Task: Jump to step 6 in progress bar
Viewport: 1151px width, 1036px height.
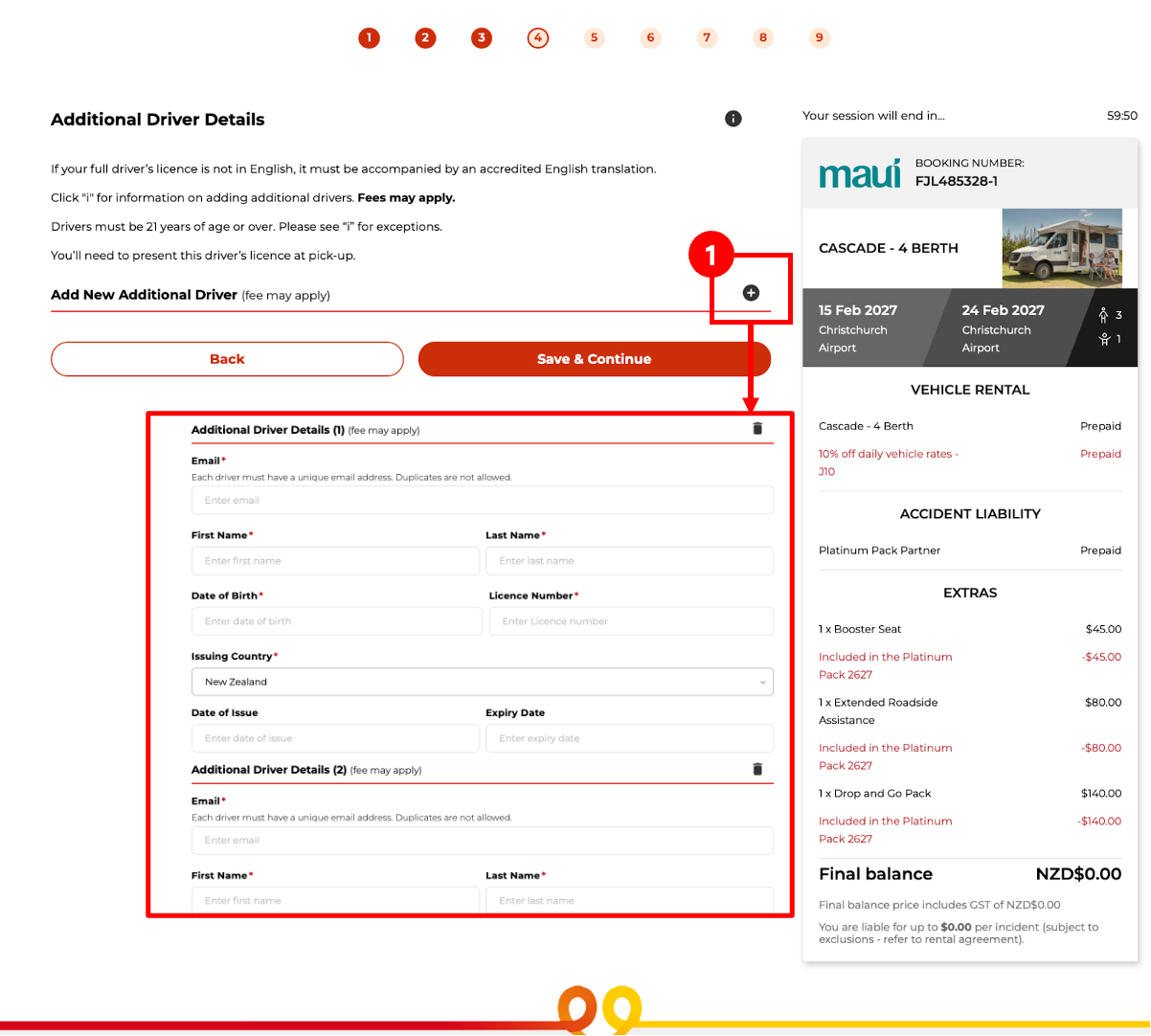Action: point(651,37)
